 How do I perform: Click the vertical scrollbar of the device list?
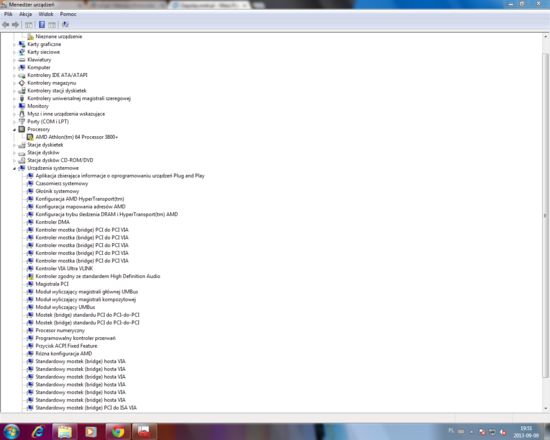[545, 215]
